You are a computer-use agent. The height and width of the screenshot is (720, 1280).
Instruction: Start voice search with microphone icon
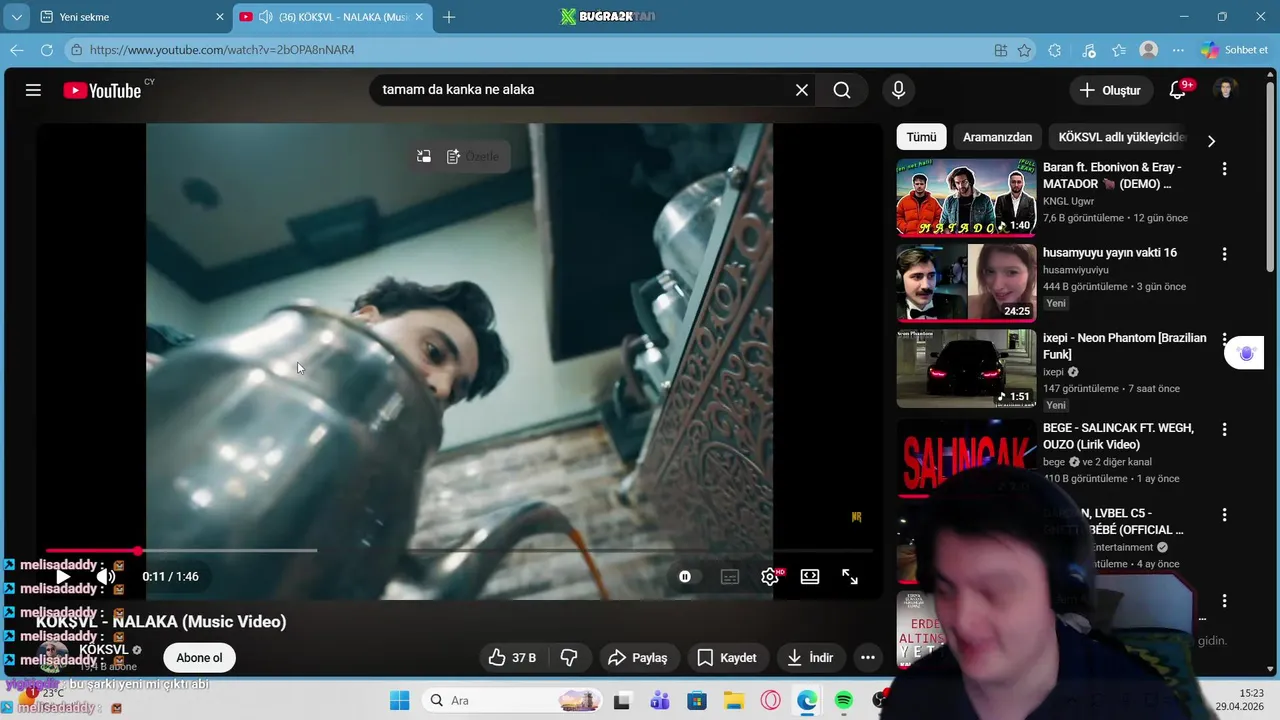pos(898,90)
